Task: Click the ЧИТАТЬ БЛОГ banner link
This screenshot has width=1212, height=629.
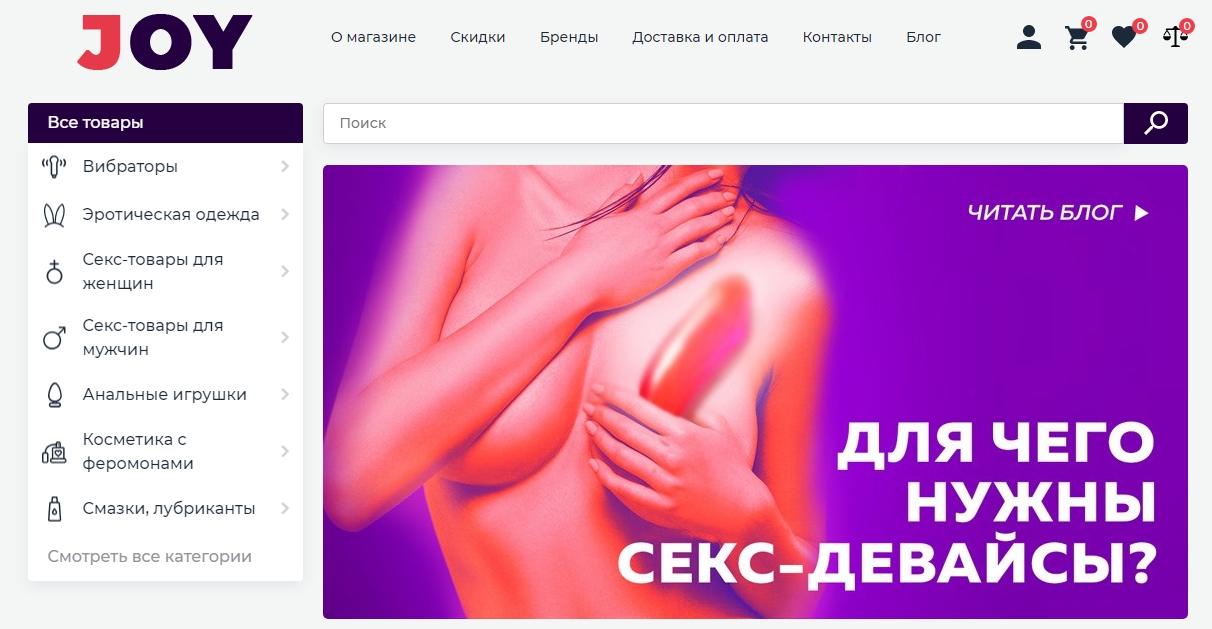Action: [x=1058, y=212]
